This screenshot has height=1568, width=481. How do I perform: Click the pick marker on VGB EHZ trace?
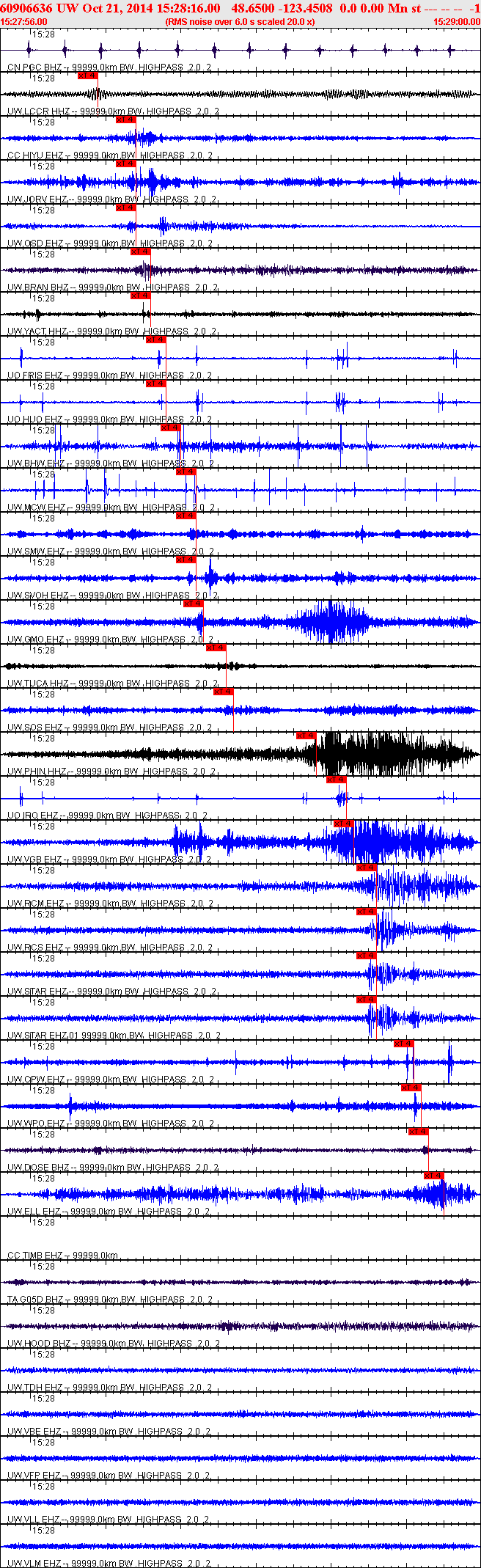(x=343, y=824)
